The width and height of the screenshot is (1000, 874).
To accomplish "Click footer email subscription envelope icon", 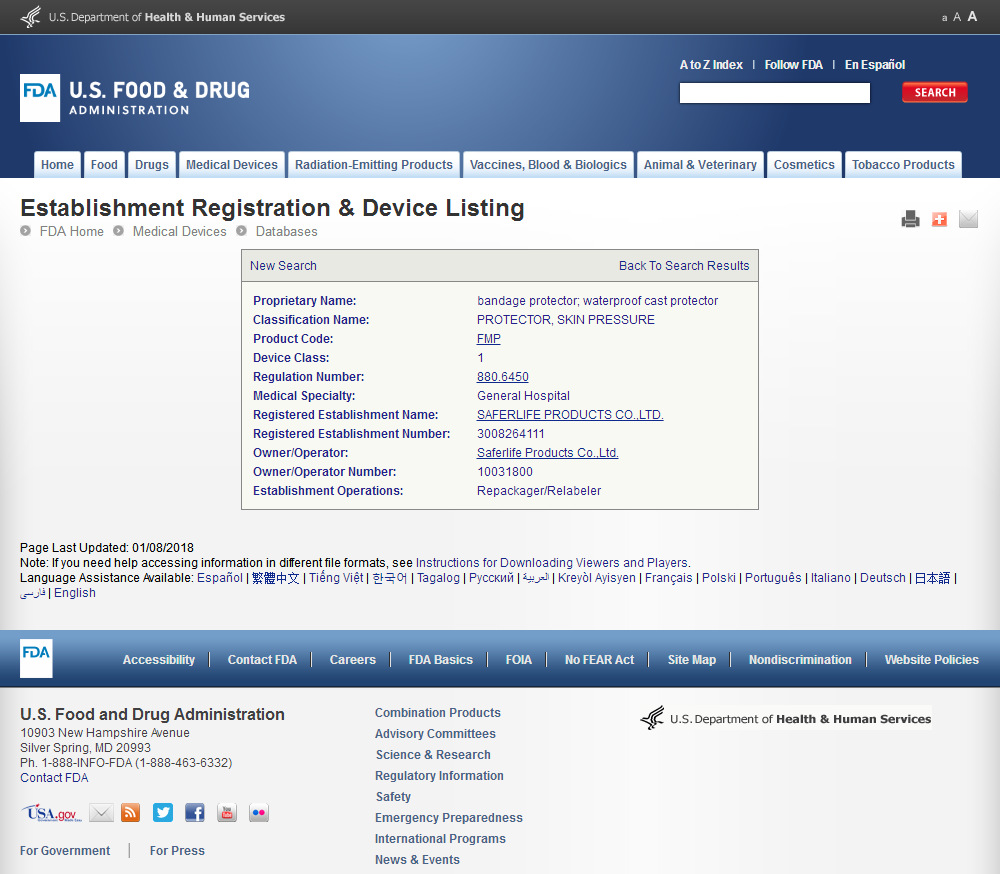I will click(x=101, y=813).
